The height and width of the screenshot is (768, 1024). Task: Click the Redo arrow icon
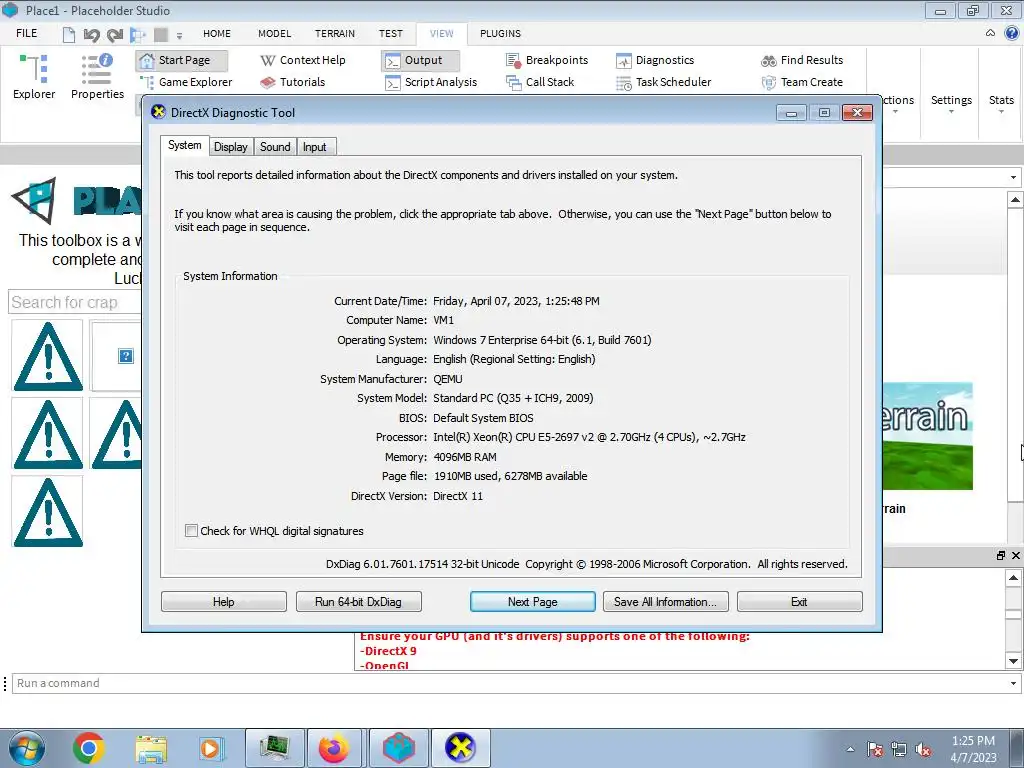(x=115, y=35)
